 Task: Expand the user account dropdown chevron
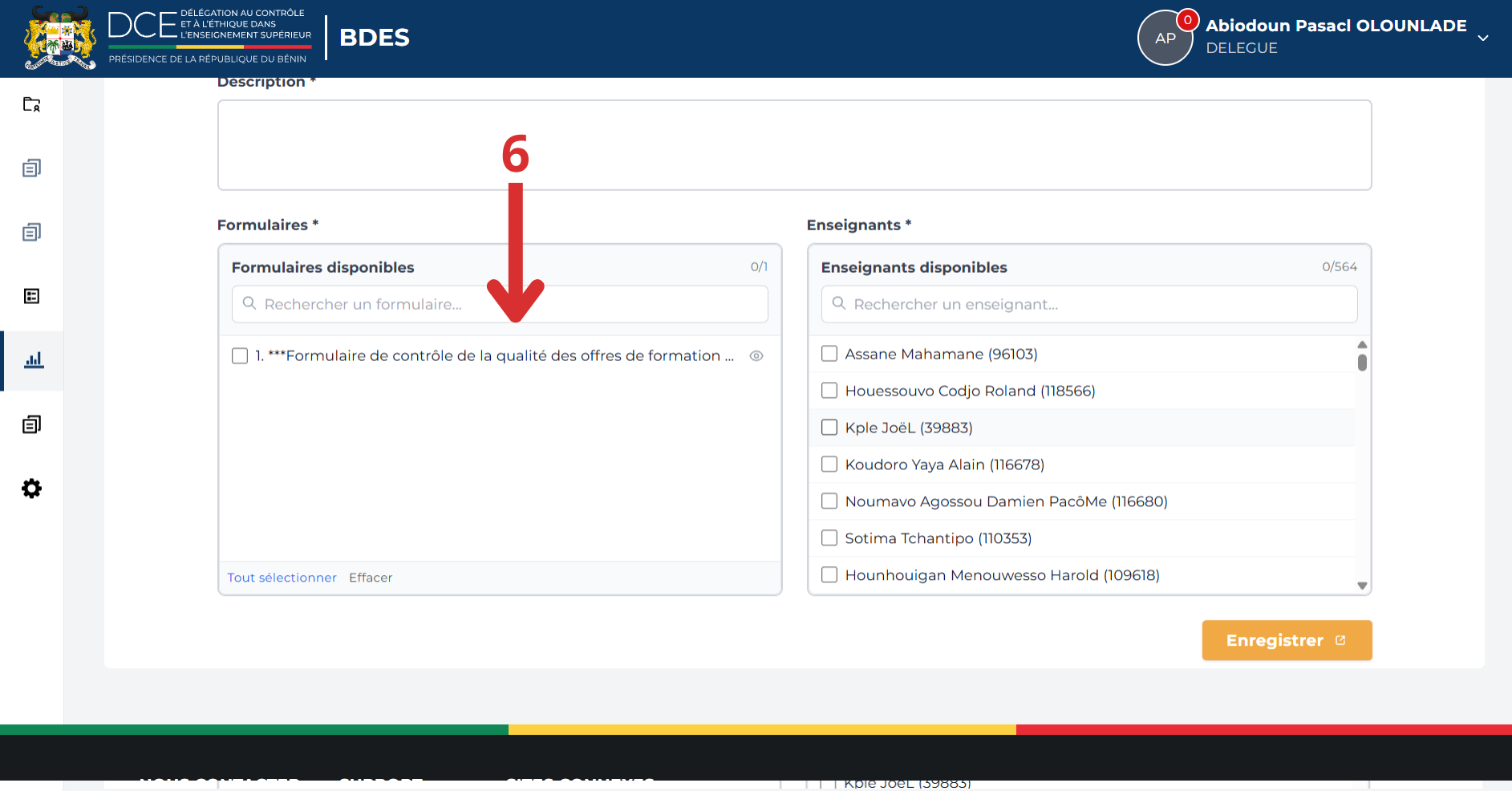(1483, 38)
